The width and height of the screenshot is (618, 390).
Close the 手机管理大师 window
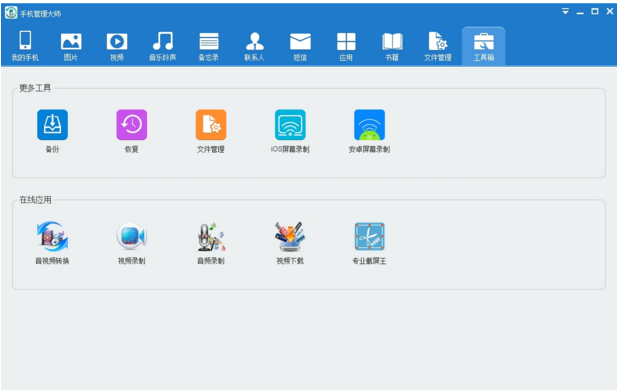pos(610,11)
